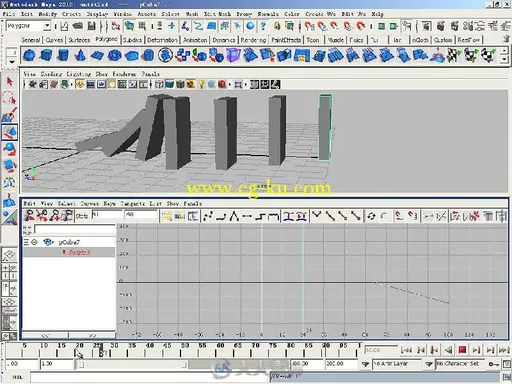
Task: Create a polygon cone from shelf
Action: pos(80,55)
